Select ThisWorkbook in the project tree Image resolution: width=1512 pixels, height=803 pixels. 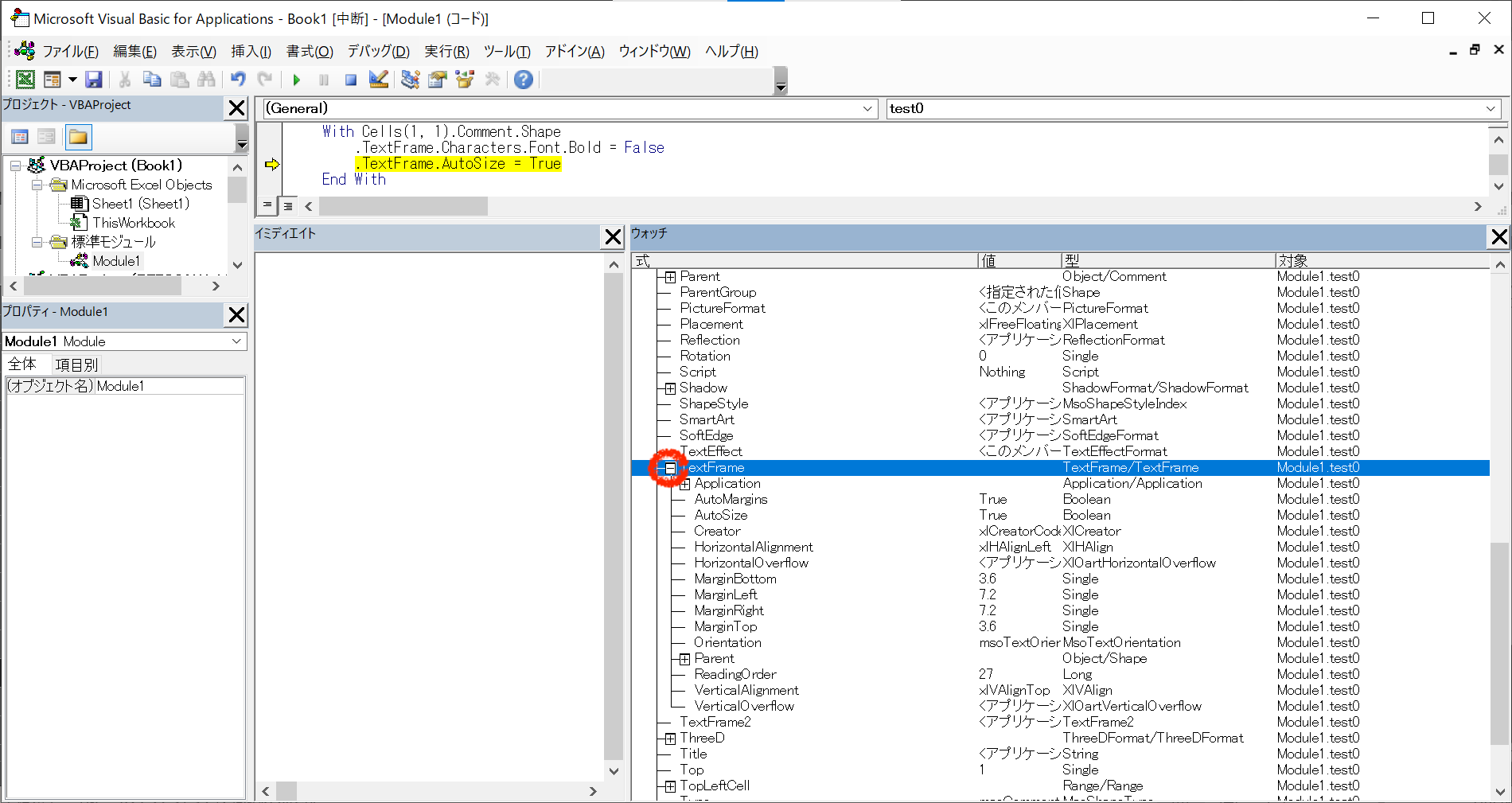[x=134, y=223]
